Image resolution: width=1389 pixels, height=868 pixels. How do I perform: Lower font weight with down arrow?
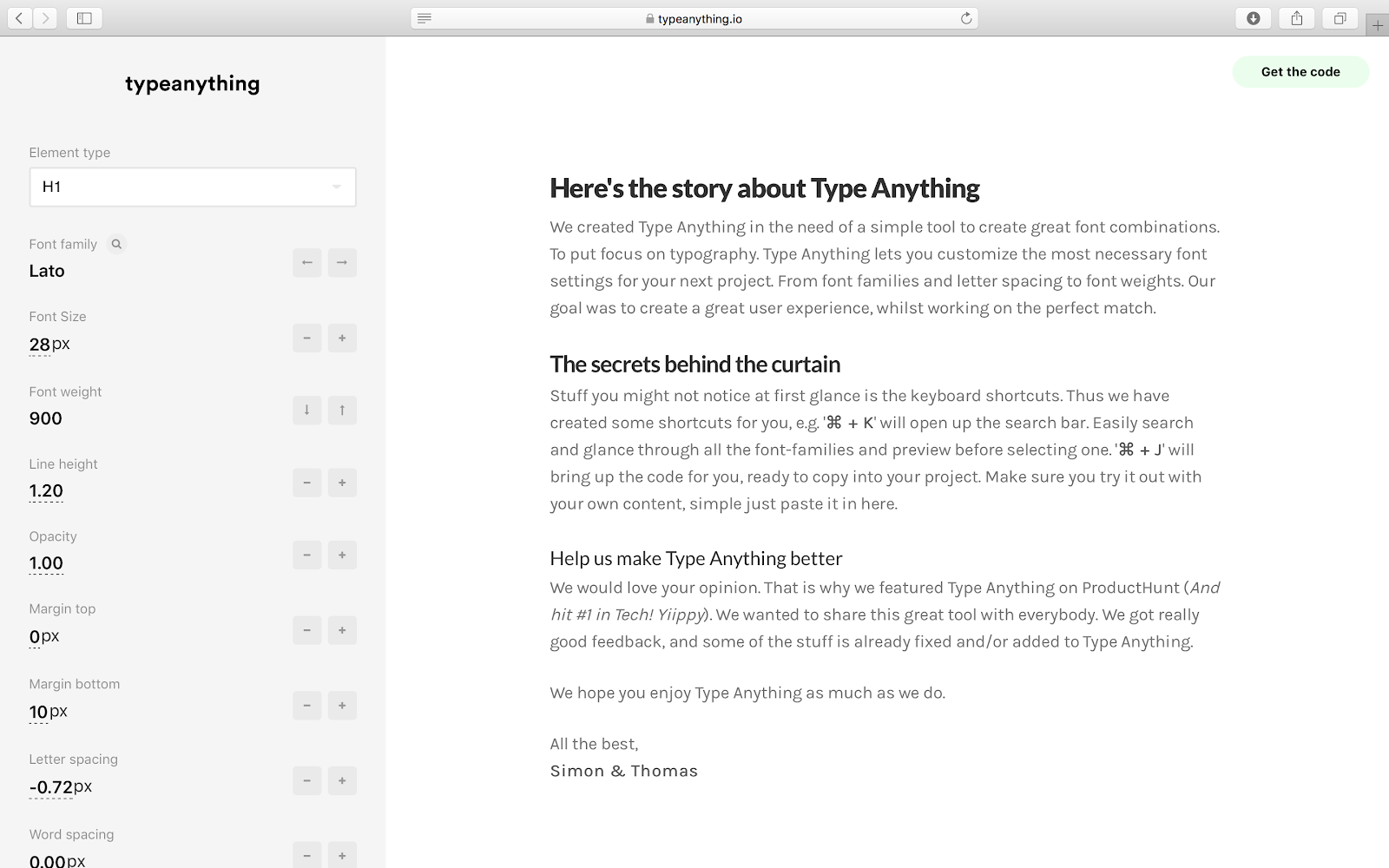[307, 410]
